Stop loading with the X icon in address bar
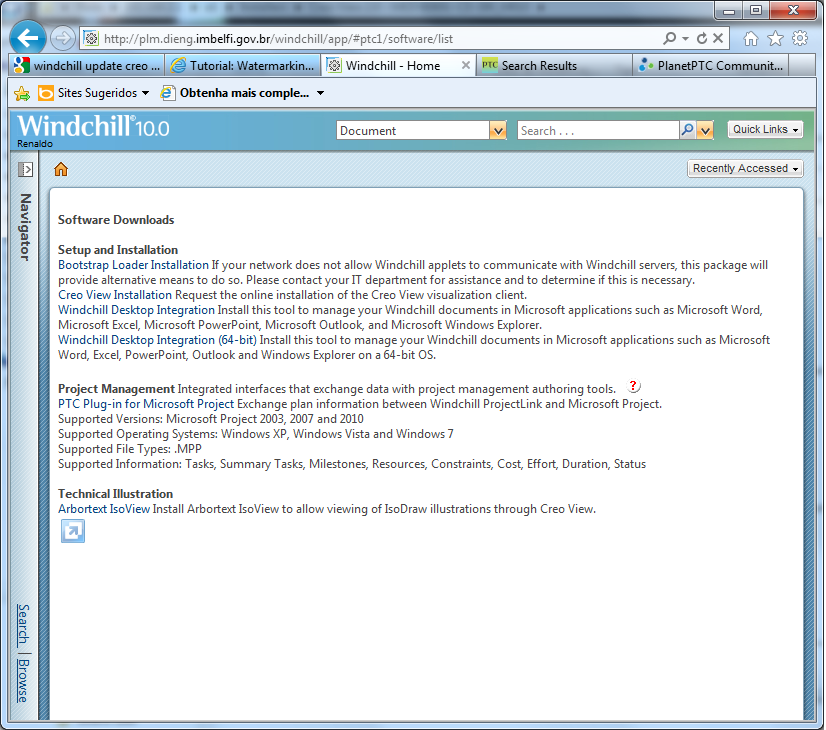 [x=717, y=38]
